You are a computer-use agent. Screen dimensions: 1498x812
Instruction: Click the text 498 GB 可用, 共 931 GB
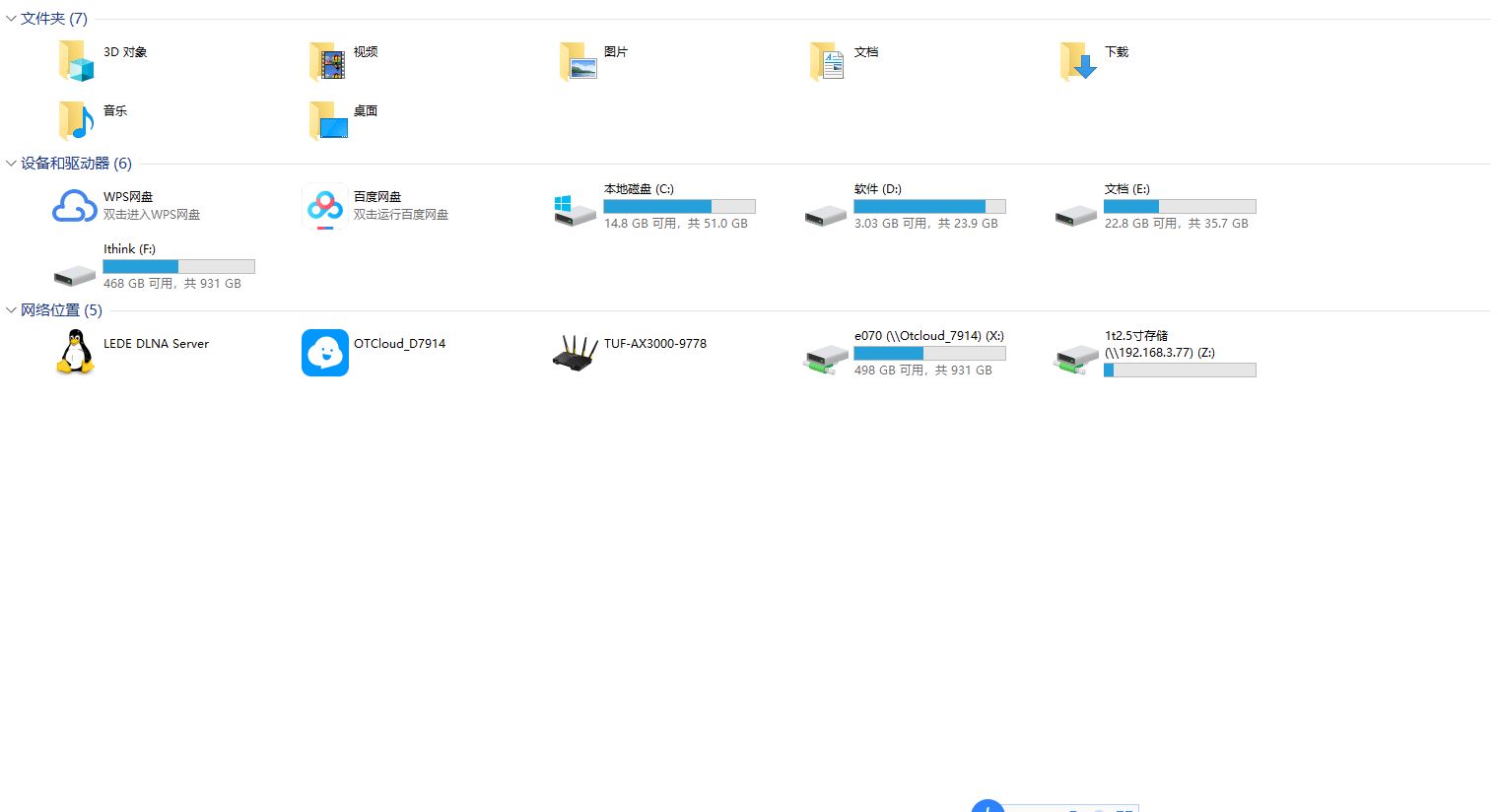click(923, 371)
